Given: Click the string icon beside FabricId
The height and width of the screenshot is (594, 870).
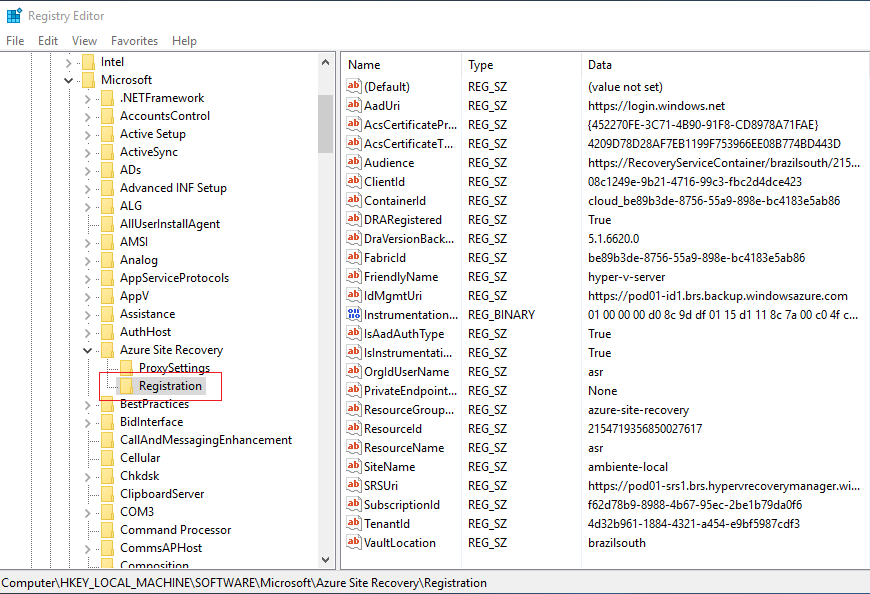Looking at the screenshot, I should coord(353,257).
